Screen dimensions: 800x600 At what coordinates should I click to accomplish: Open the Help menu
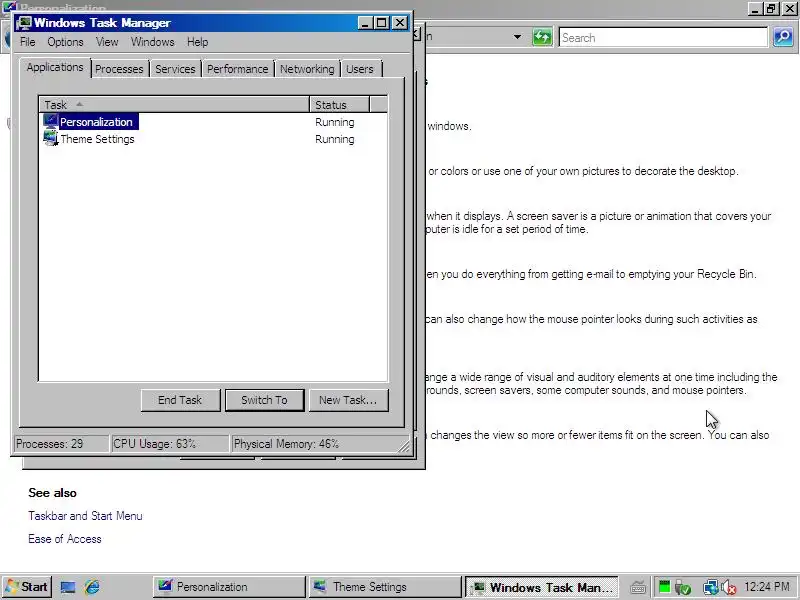(x=197, y=42)
